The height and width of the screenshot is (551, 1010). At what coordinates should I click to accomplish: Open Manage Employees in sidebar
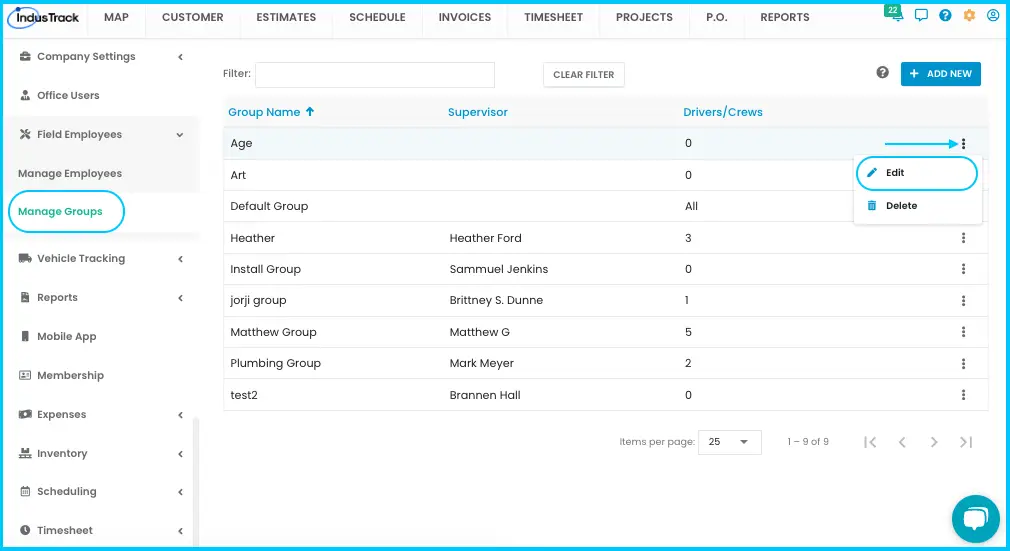tap(70, 173)
